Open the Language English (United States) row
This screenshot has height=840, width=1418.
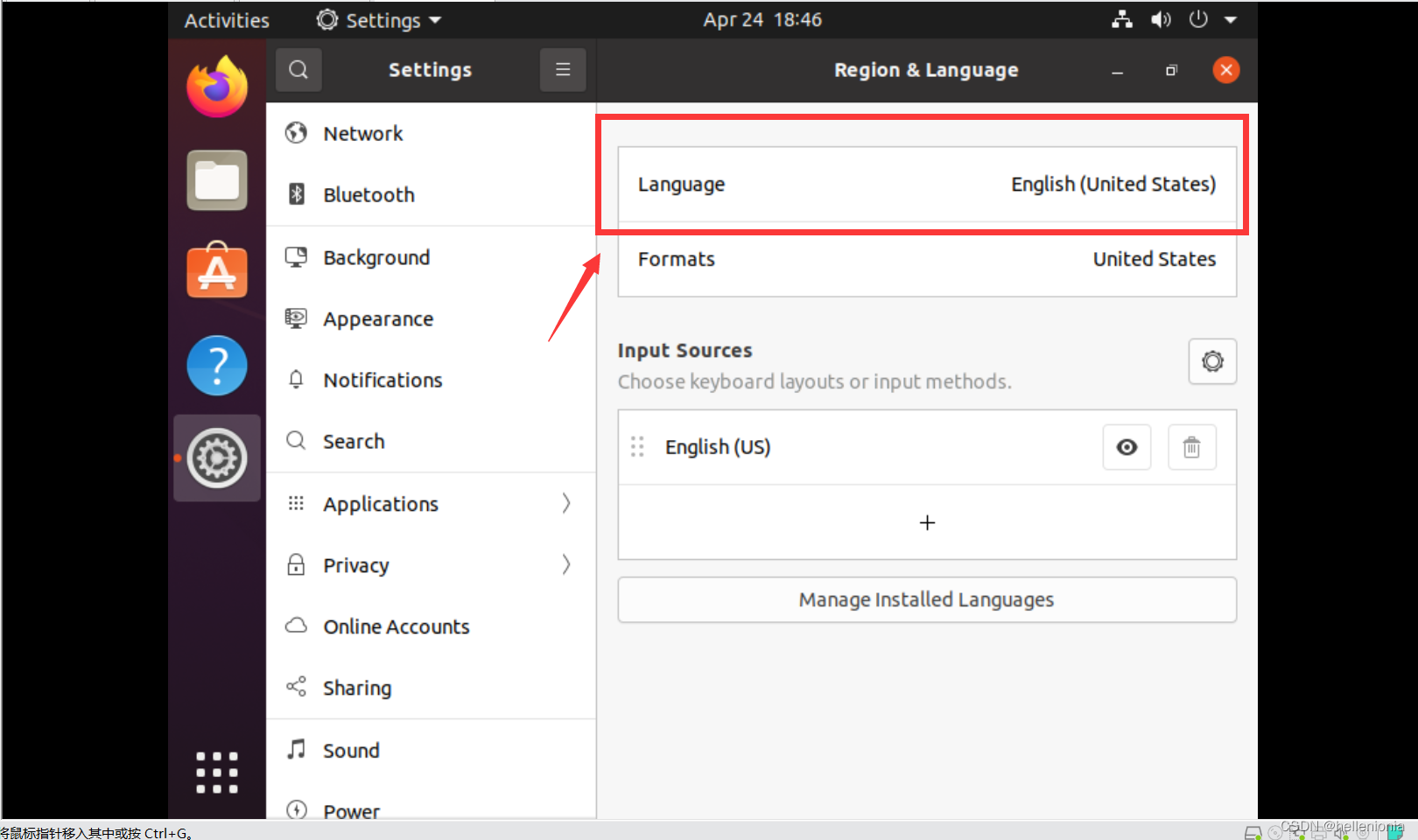pyautogui.click(x=926, y=185)
